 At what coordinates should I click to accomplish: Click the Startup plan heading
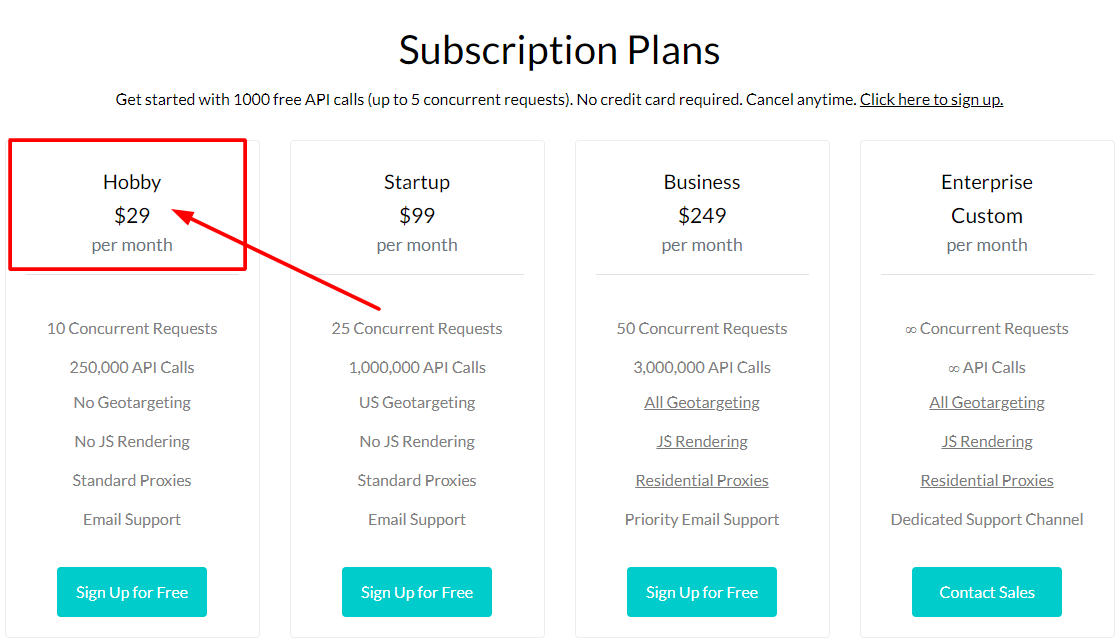(416, 182)
